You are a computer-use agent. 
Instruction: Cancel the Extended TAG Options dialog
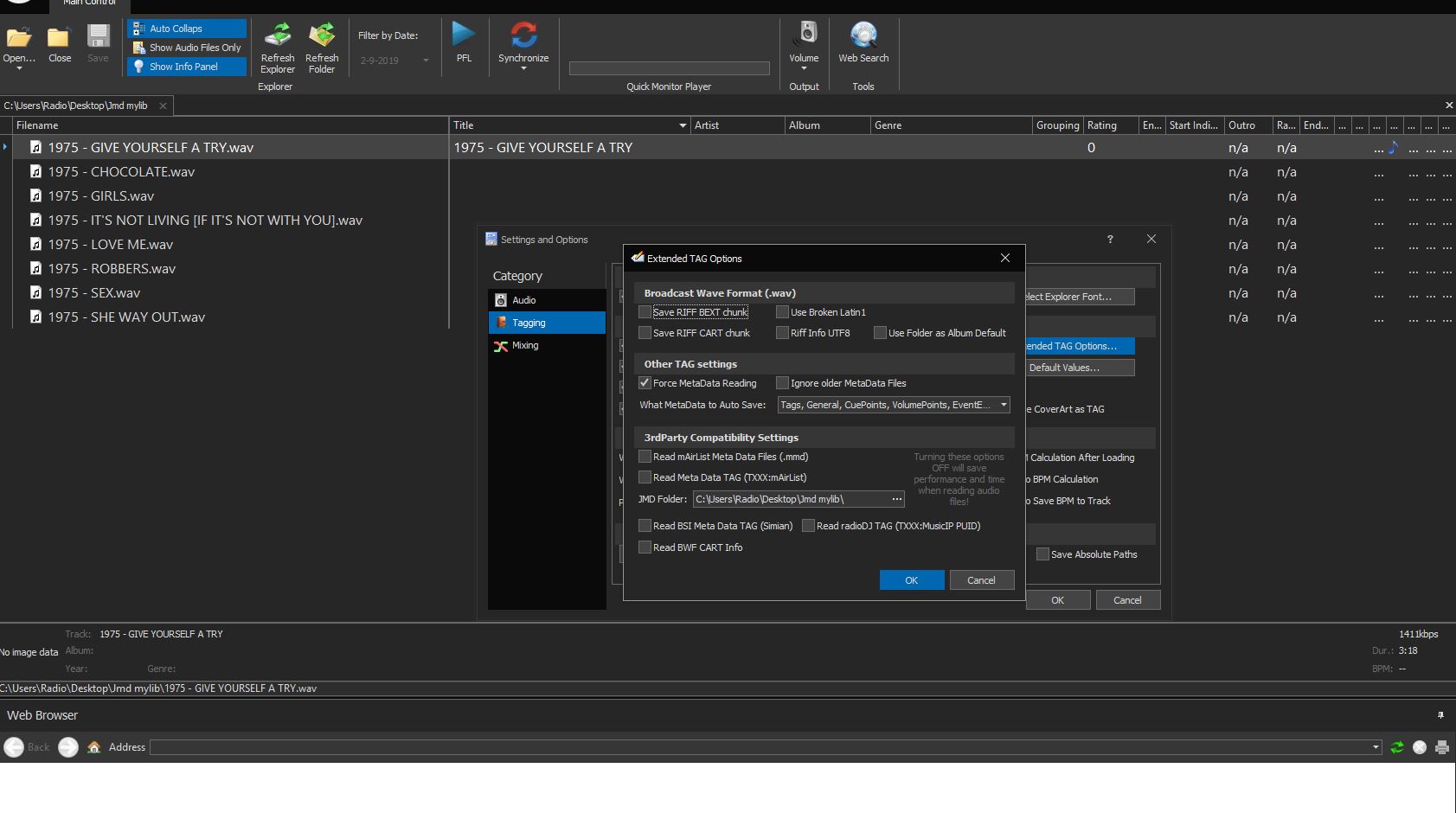[x=982, y=580]
